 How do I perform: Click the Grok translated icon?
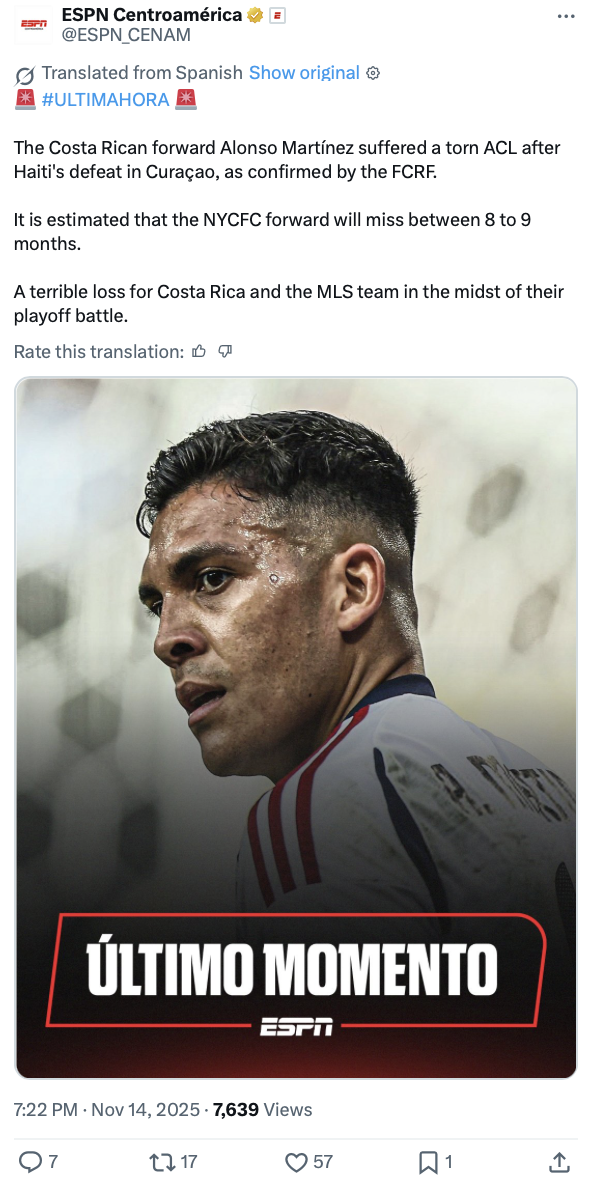coord(25,75)
